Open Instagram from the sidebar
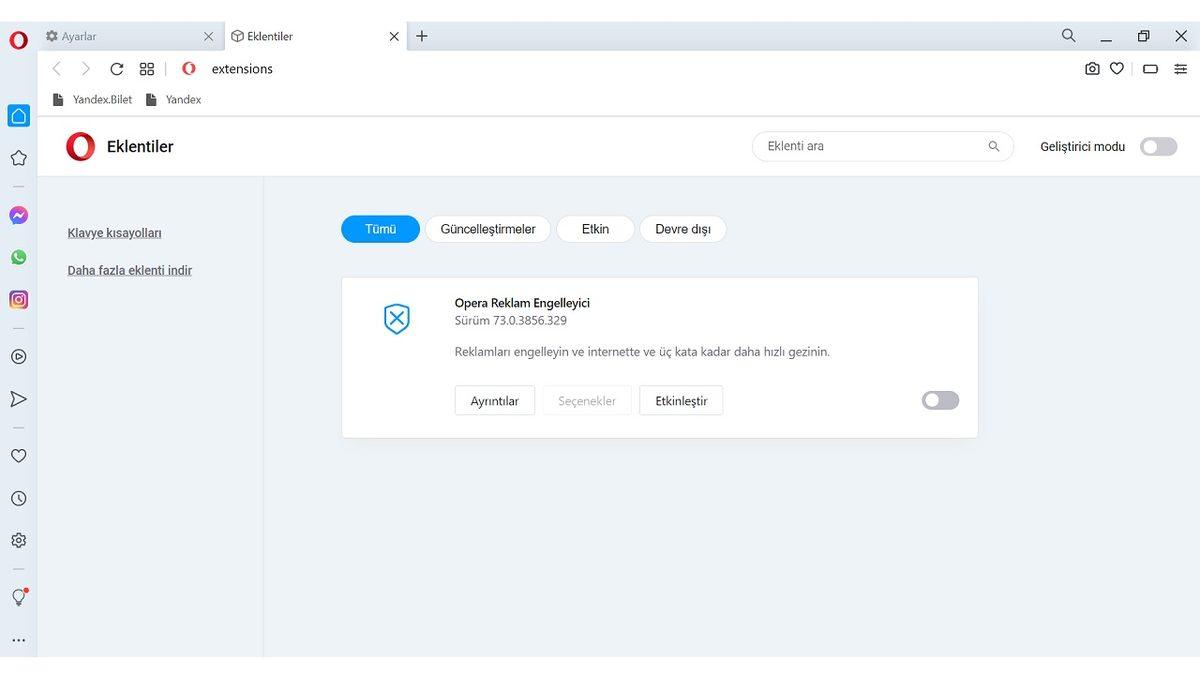1200x675 pixels. click(18, 299)
